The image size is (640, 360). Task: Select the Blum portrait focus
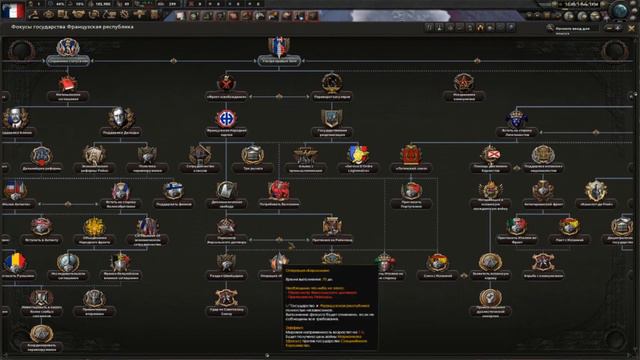16,123
